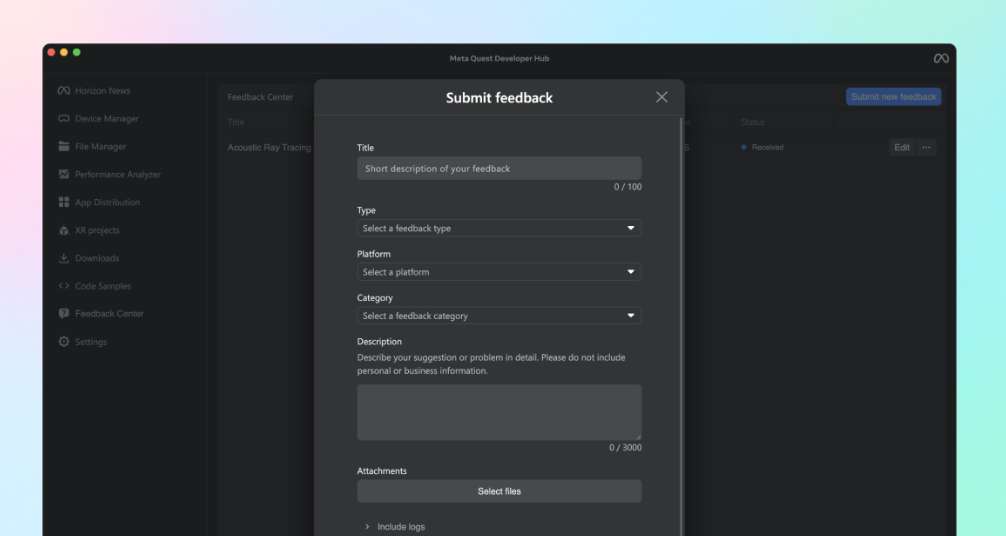Open the Feedback Center sidebar item
1006x536 pixels.
click(x=108, y=314)
